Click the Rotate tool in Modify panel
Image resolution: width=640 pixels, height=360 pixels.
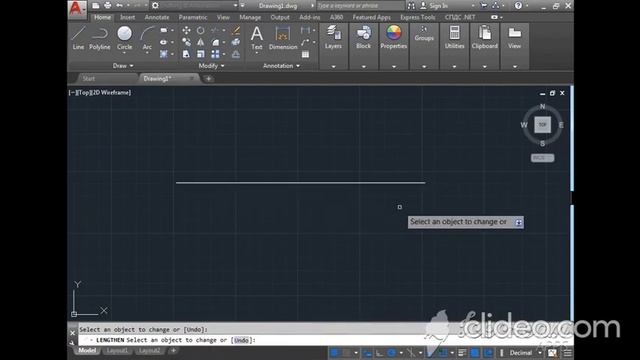(200, 30)
